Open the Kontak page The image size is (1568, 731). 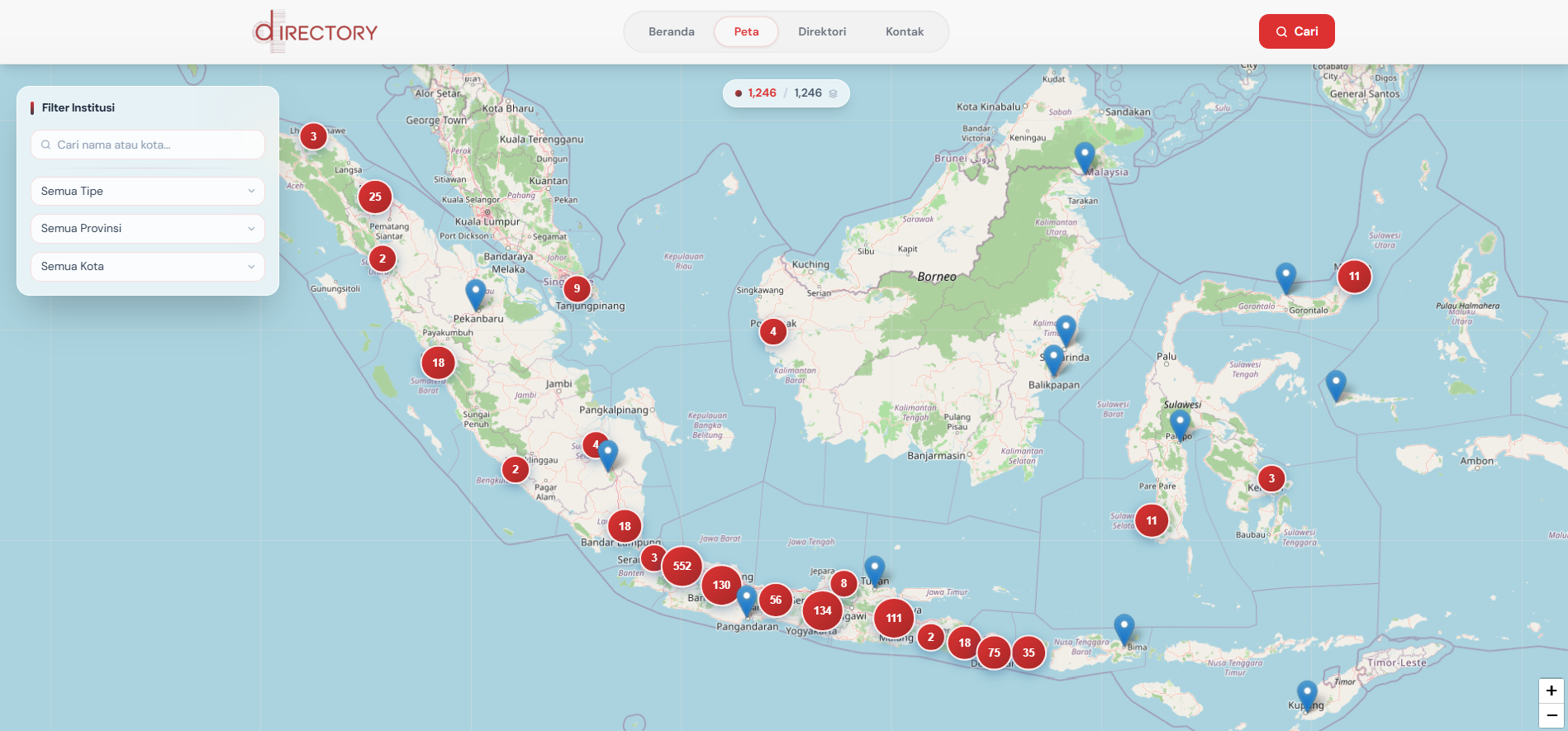point(905,31)
